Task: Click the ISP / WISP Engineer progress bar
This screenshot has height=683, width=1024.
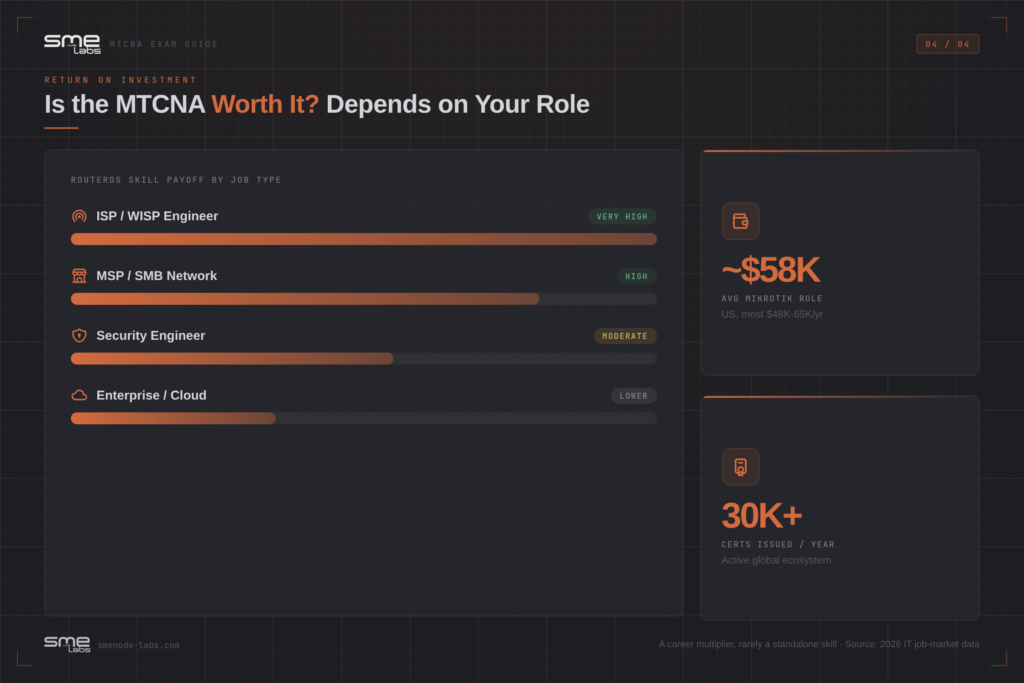Action: point(364,239)
